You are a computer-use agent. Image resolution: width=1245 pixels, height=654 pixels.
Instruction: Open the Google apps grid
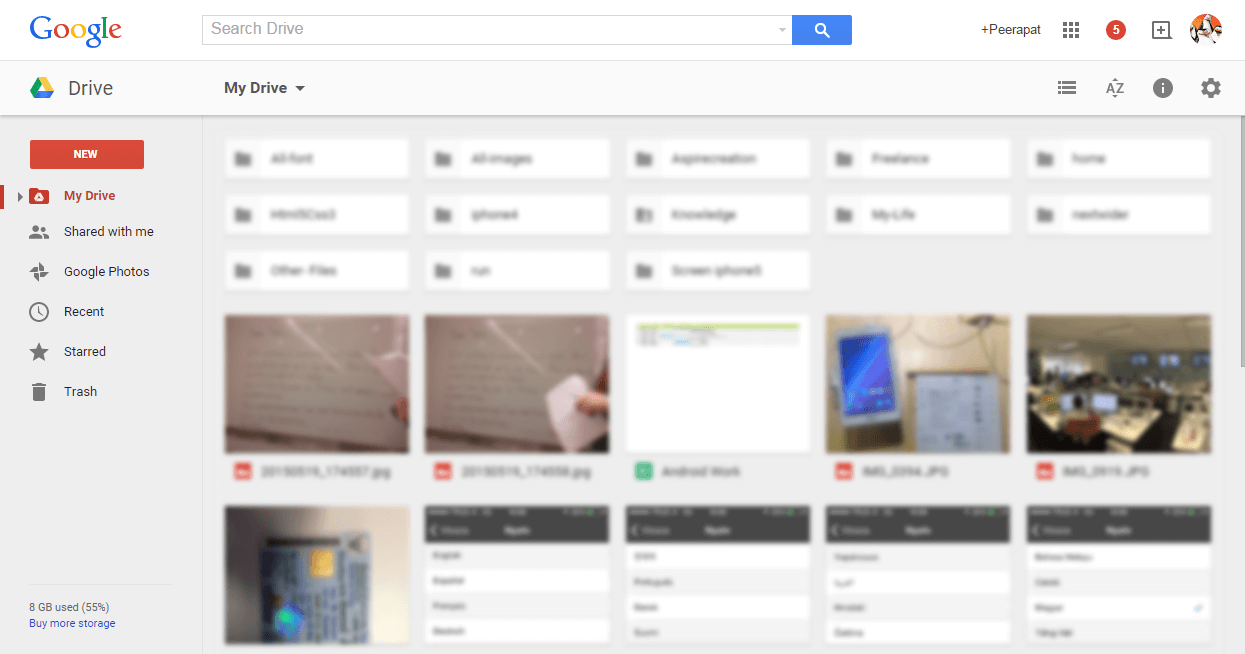tap(1071, 30)
